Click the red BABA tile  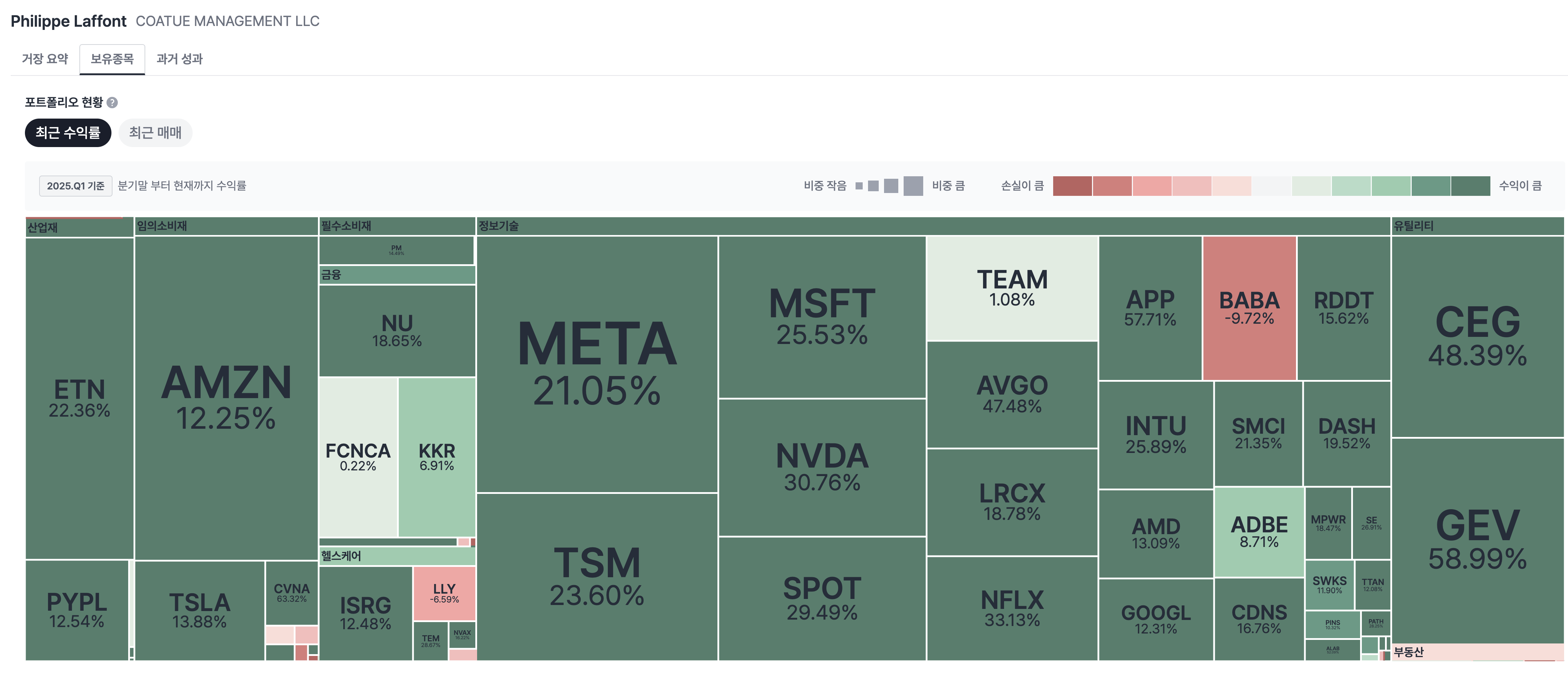(x=1249, y=308)
